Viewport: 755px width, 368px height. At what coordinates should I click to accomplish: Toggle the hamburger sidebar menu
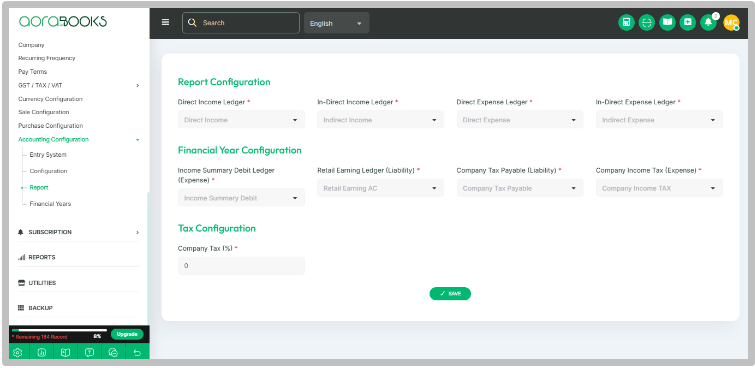[x=165, y=22]
